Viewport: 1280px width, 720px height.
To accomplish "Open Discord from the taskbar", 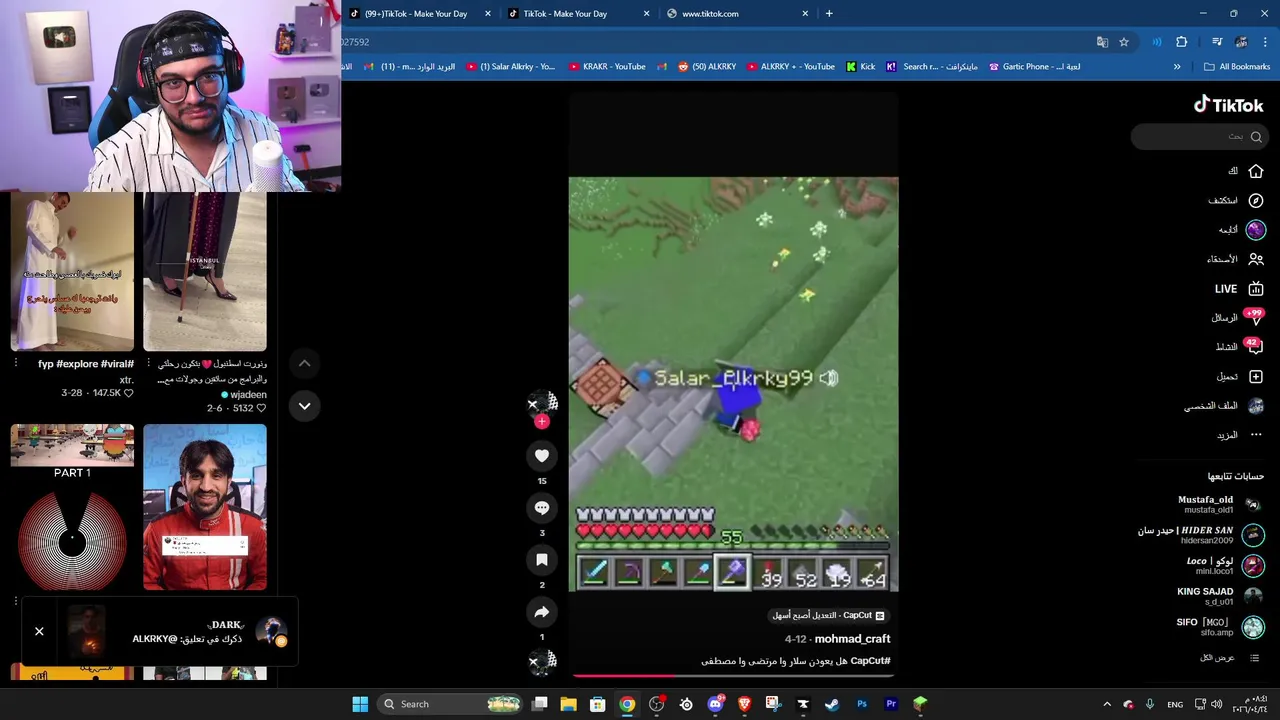I will (715, 704).
